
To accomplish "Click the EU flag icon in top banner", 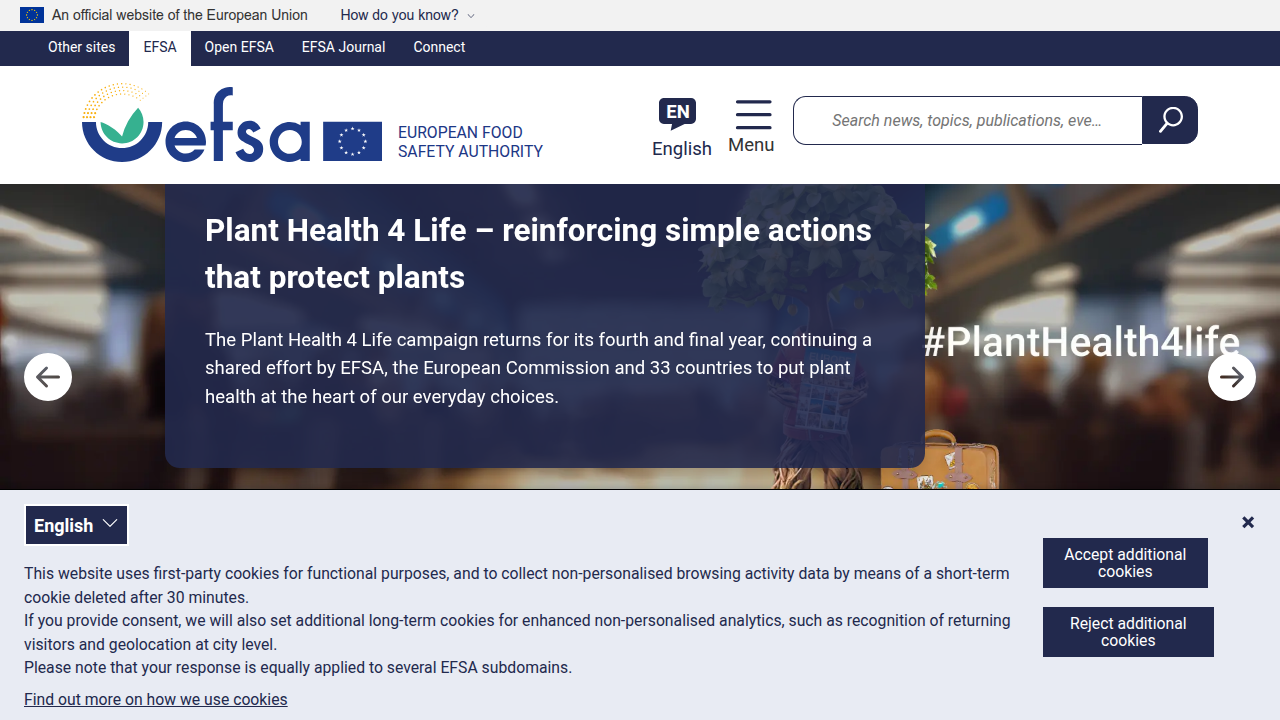I will pos(32,15).
